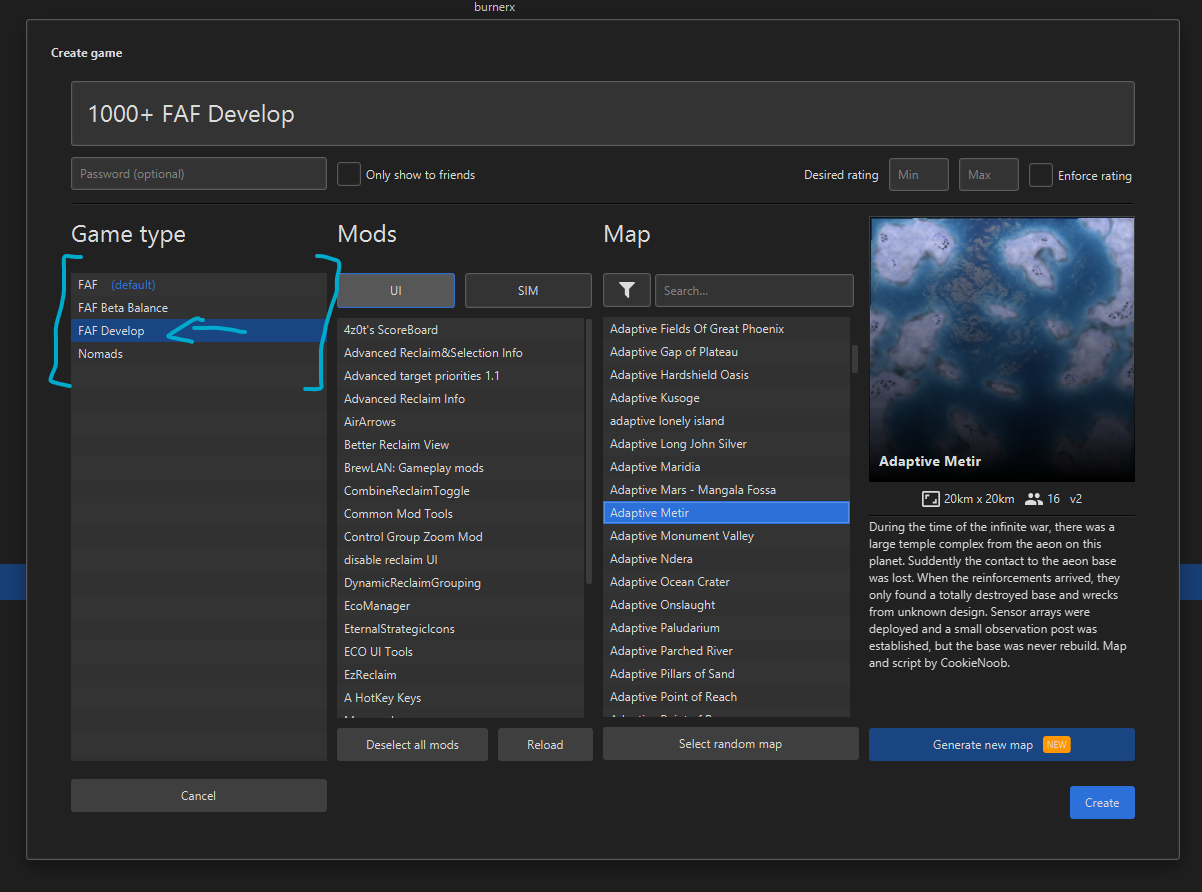This screenshot has height=892, width=1202.
Task: Select ECO UI Tools mod
Action: [x=460, y=652]
